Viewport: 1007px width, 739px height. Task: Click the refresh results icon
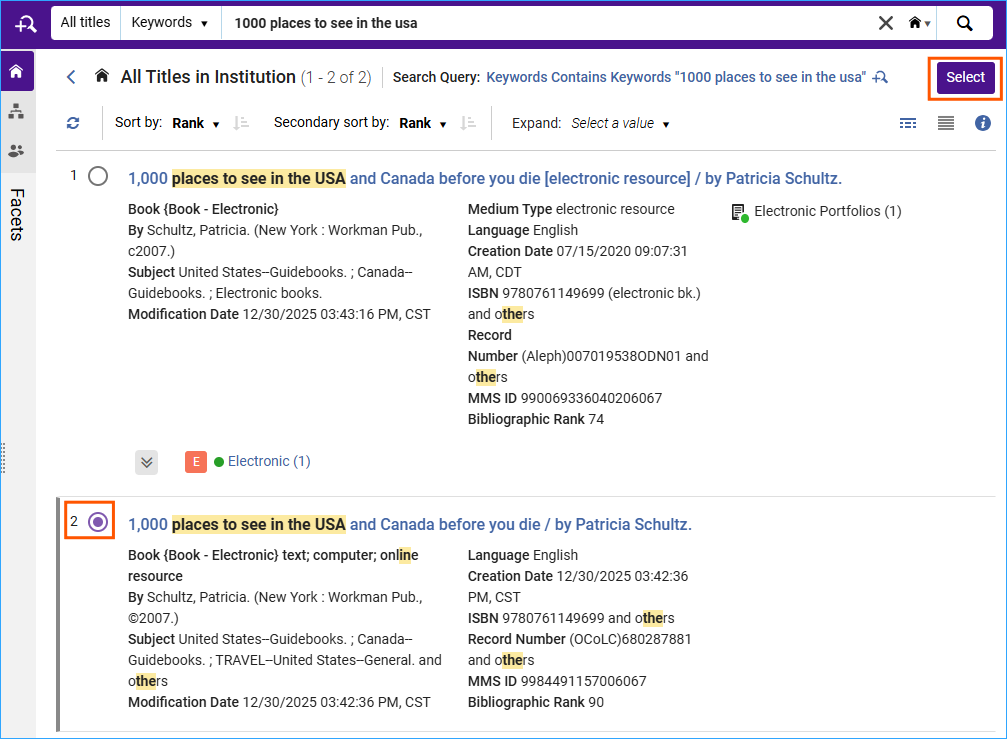pyautogui.click(x=72, y=122)
